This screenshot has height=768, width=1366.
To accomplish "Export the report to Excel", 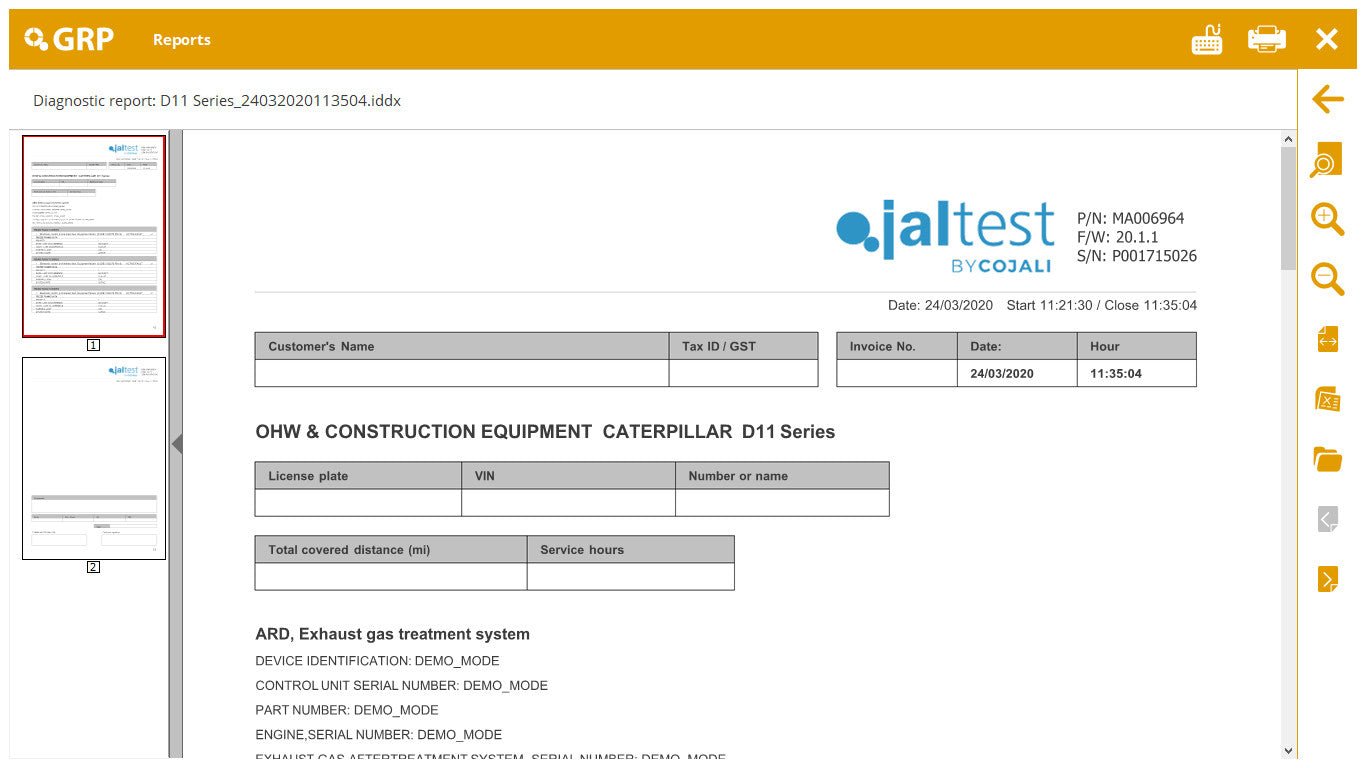I will [1327, 399].
